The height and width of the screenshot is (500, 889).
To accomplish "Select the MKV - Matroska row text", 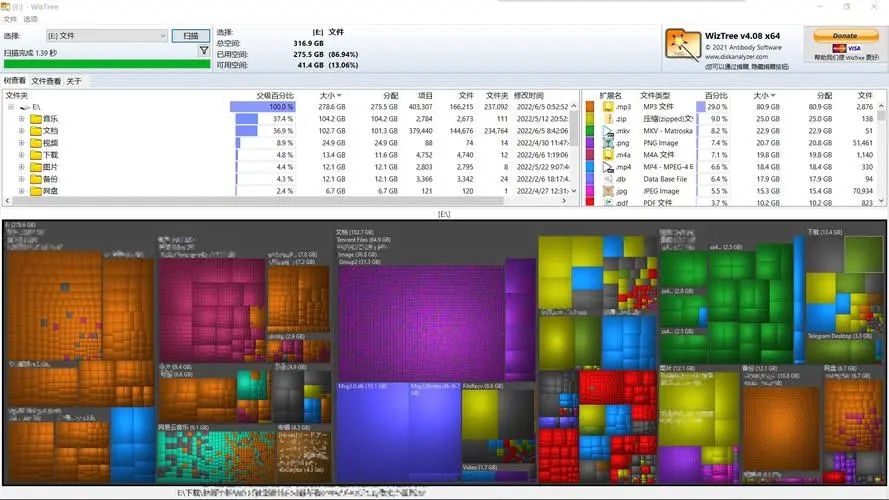I will pyautogui.click(x=668, y=131).
